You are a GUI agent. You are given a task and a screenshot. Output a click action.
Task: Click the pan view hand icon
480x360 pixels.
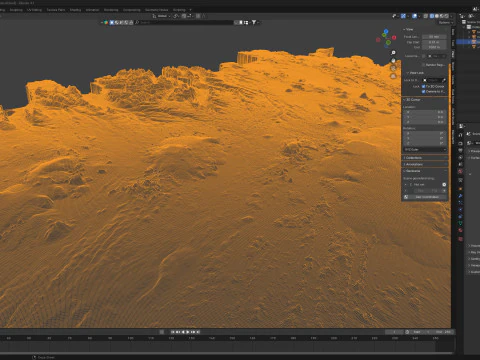[393, 60]
